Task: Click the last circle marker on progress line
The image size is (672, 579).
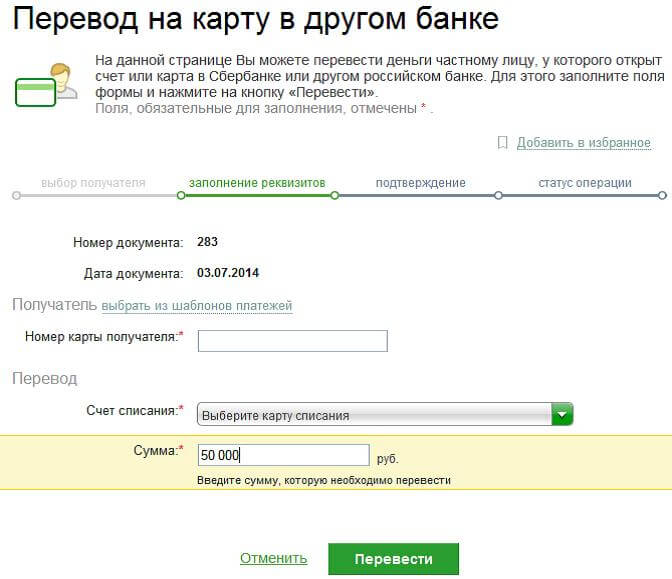Action: click(x=662, y=196)
